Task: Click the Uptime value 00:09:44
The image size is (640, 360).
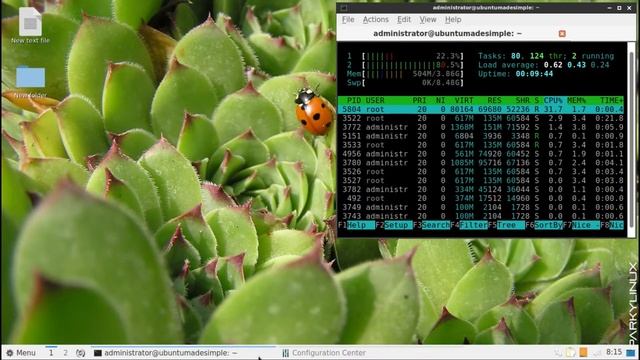Action: click(534, 74)
